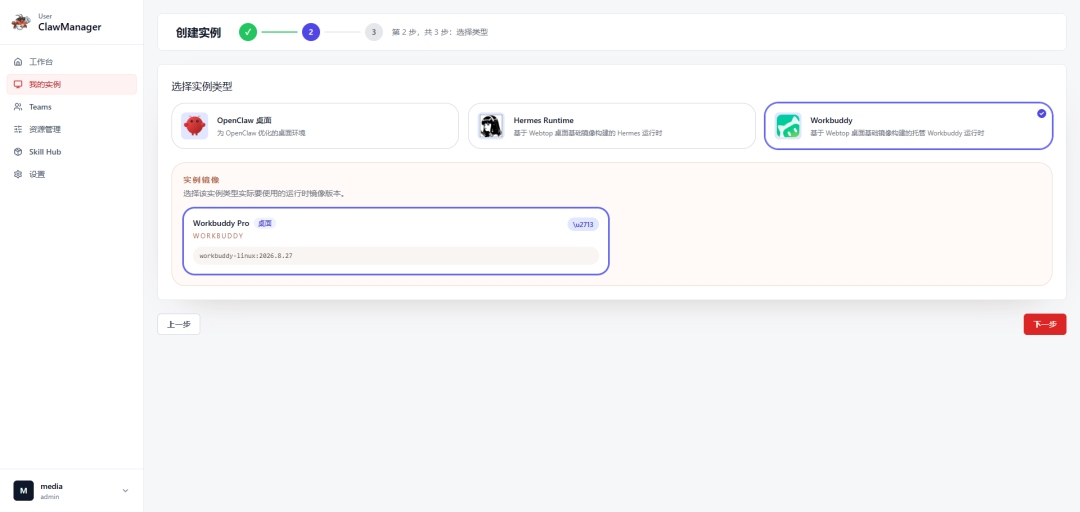1080x512 pixels.
Task: Click the selected checkmark on Workbuddy card
Action: (x=1041, y=114)
